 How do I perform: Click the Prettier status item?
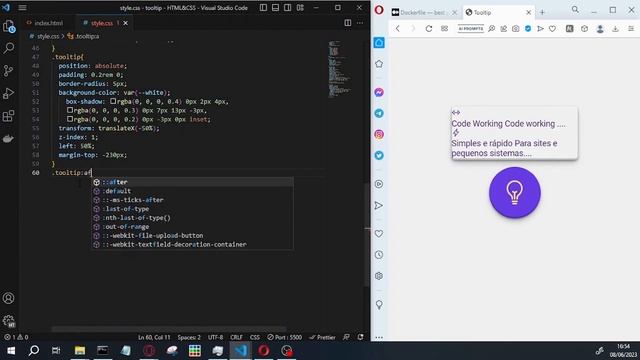(322, 337)
